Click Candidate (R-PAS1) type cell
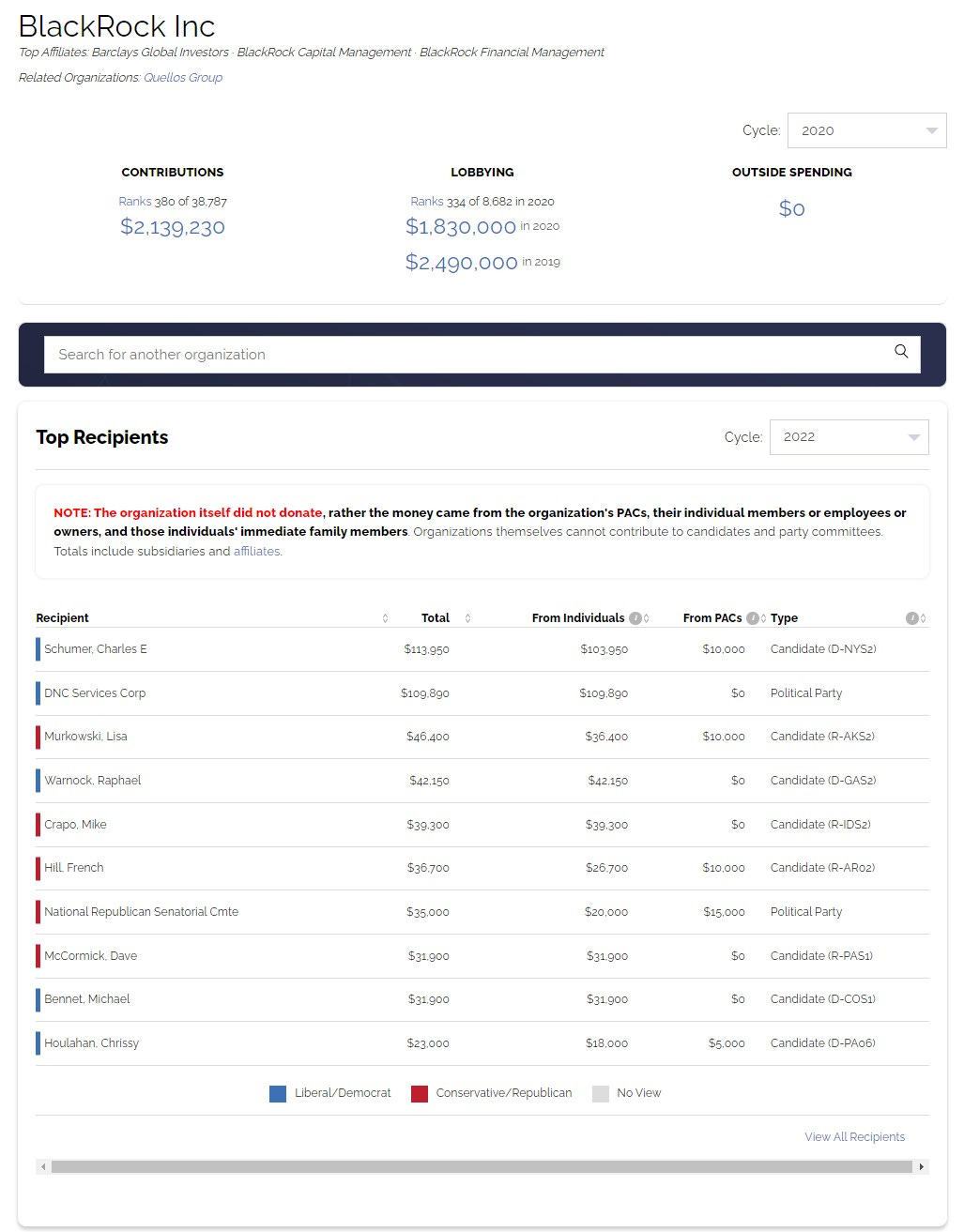Screen dimensions: 964x1232 pyautogui.click(x=821, y=956)
